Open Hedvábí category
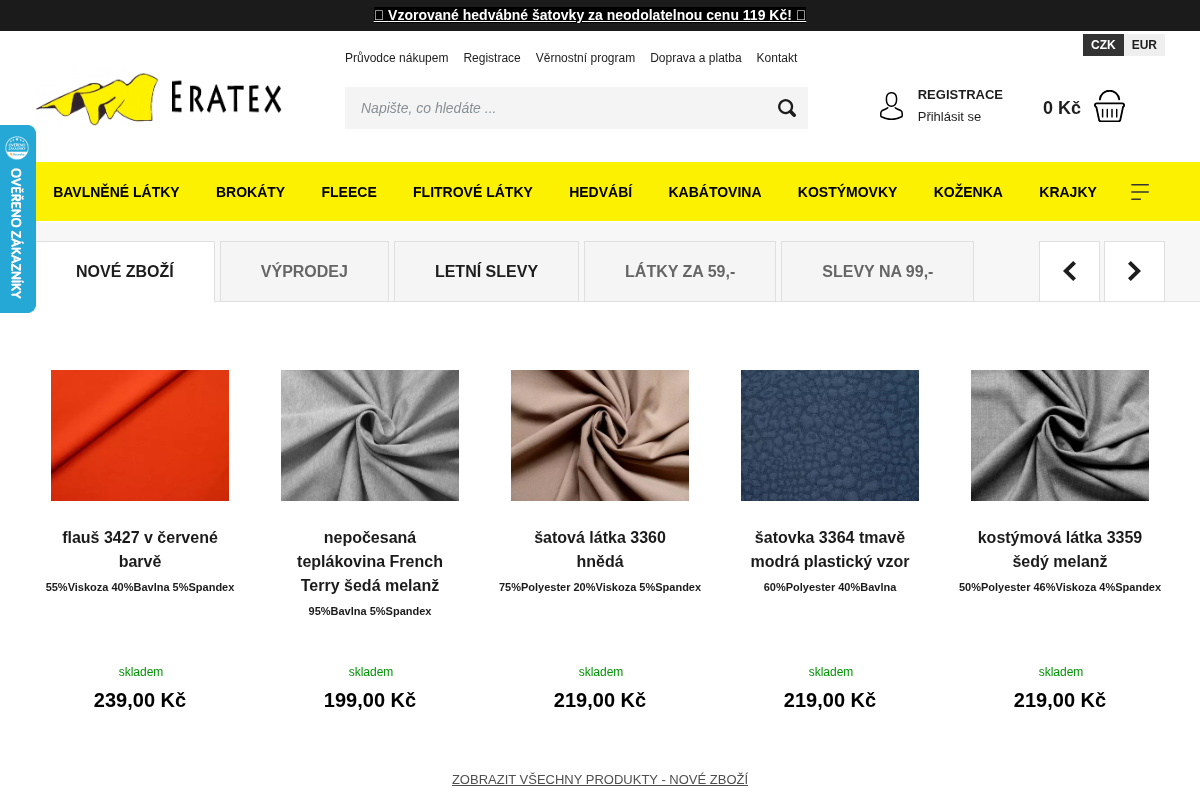 [601, 192]
